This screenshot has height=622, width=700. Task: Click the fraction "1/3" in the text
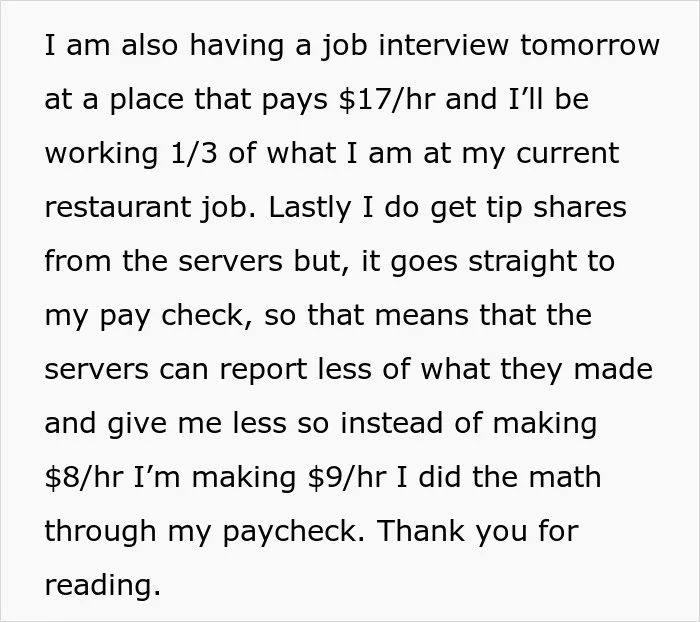194,153
